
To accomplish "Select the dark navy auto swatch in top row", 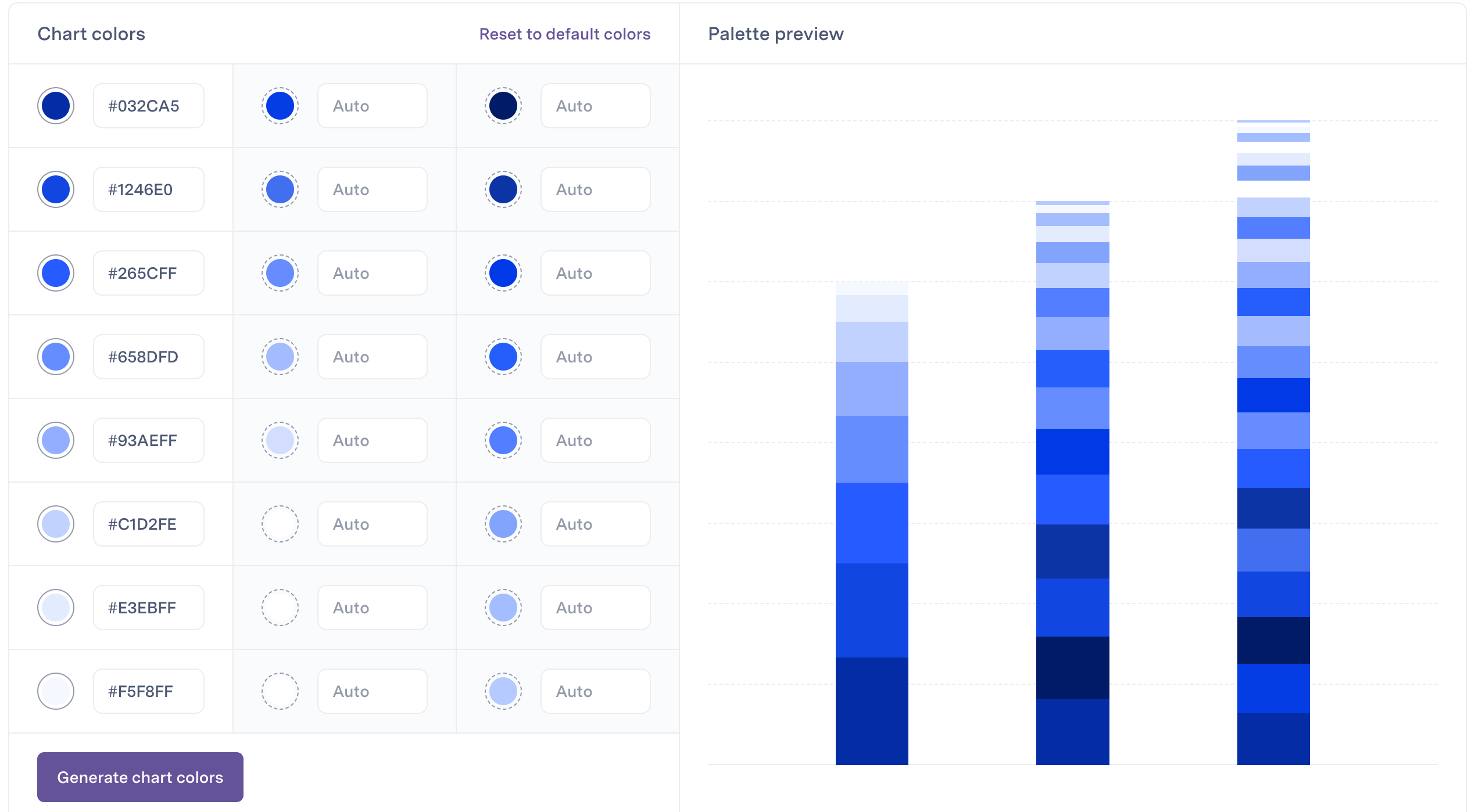I will pos(503,106).
